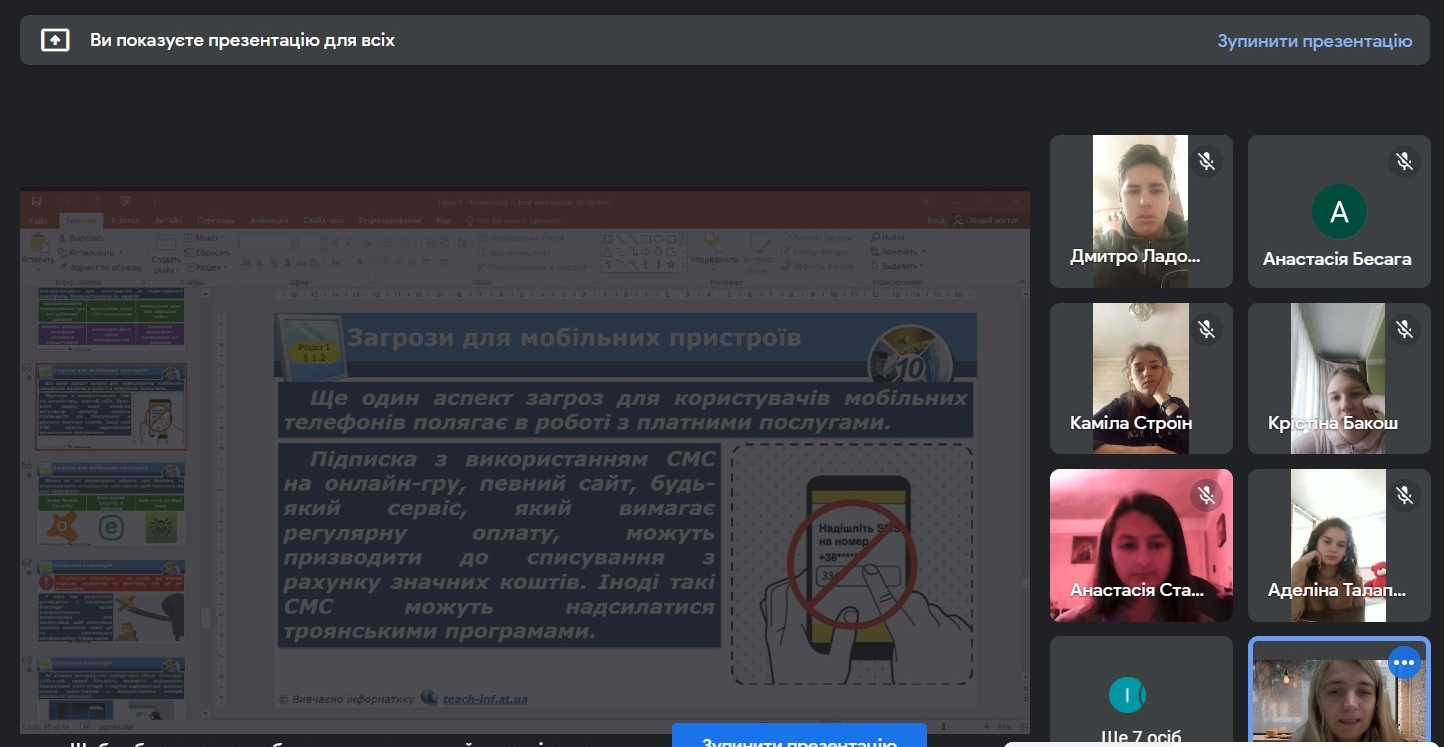This screenshot has width=1444, height=747.
Task: Open the Файл tab in PowerPoint
Action: click(x=38, y=220)
